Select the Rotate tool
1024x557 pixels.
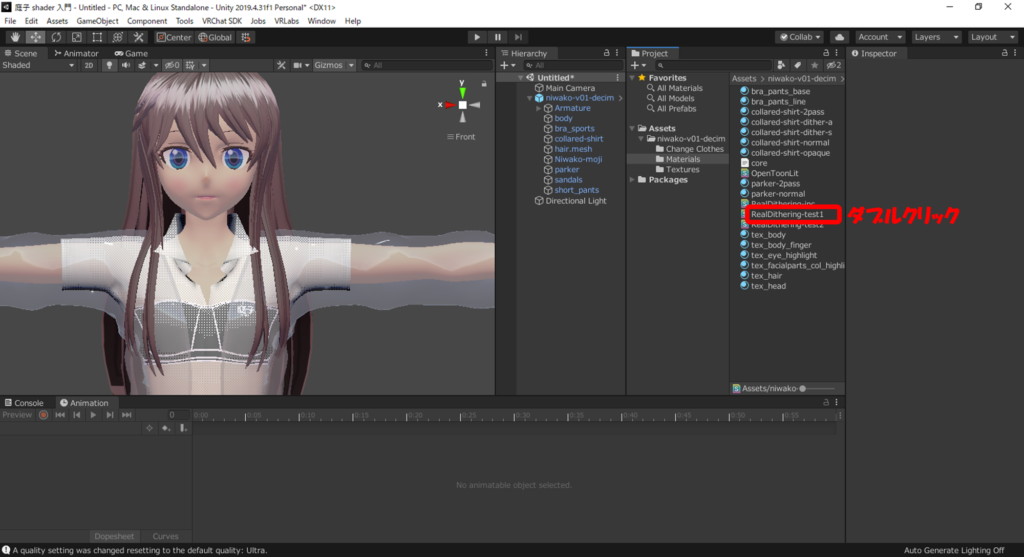tap(56, 37)
